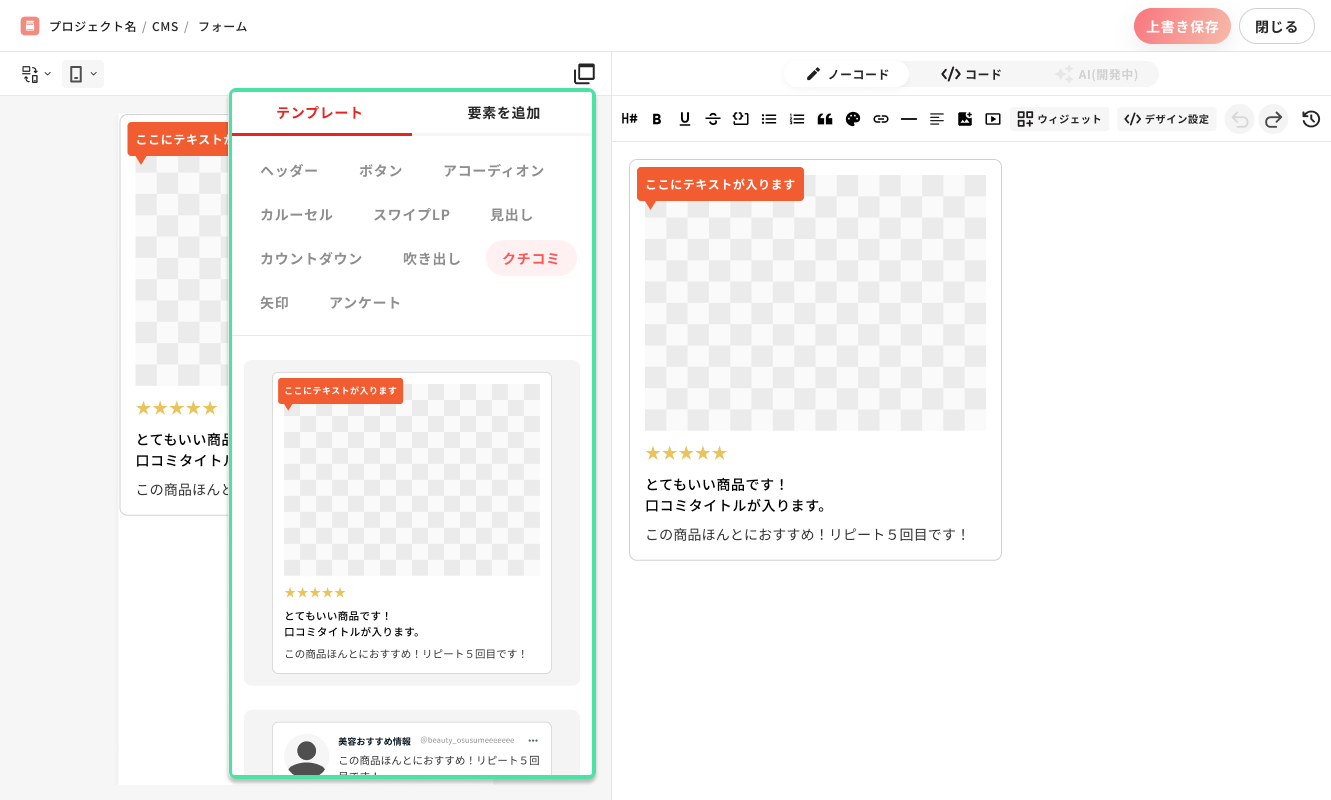Viewport: 1331px width, 800px height.
Task: Open the version history clock icon
Action: pos(1311,119)
